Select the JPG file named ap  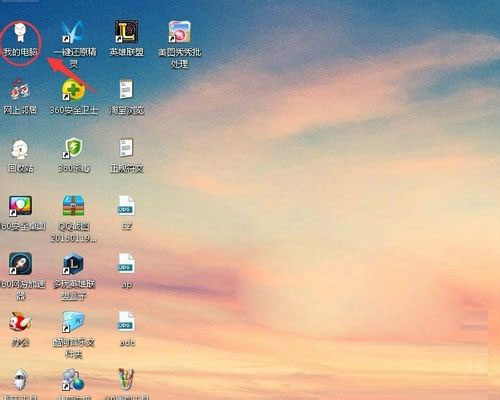click(126, 263)
